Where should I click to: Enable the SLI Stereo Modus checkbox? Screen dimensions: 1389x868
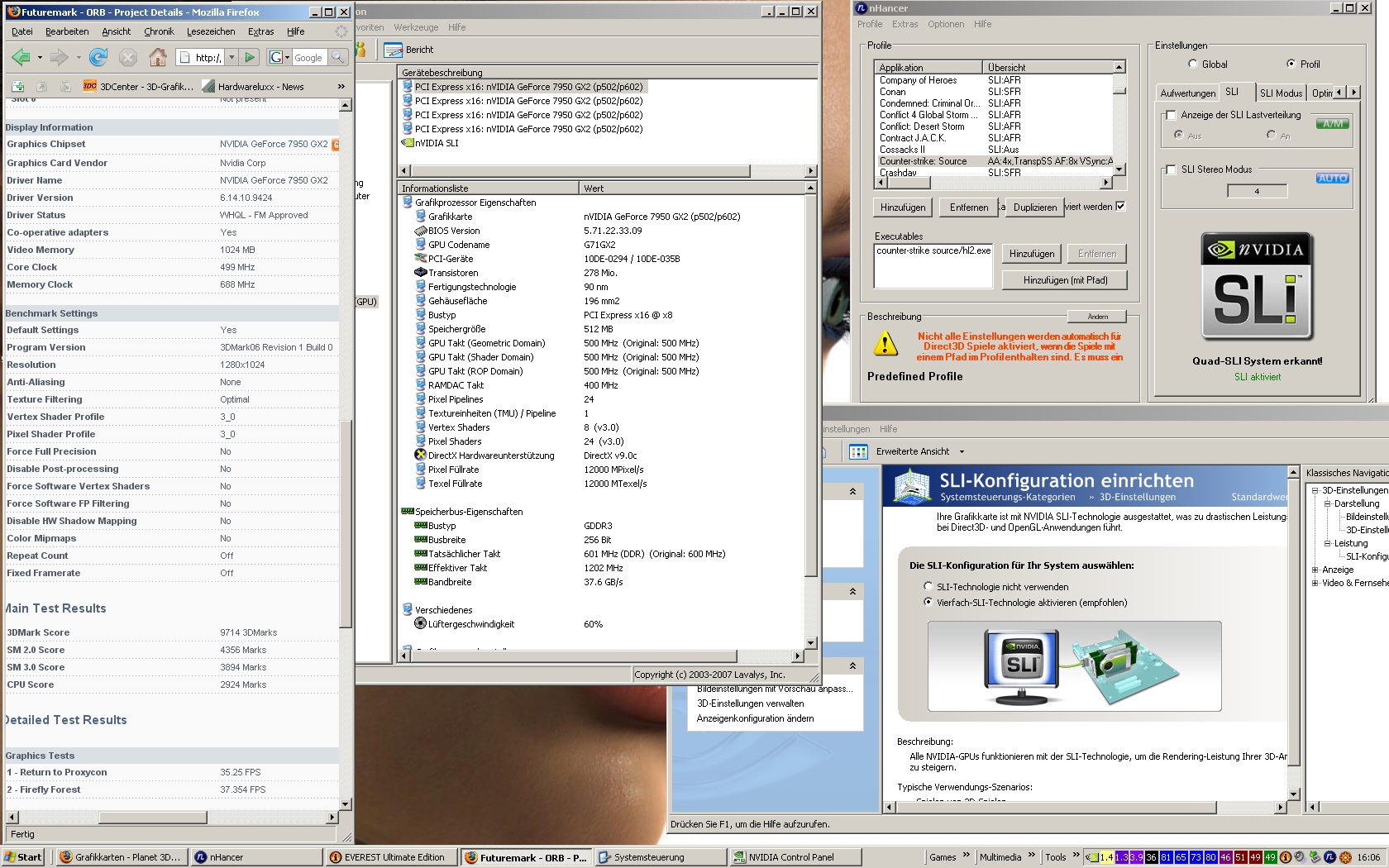point(1170,169)
